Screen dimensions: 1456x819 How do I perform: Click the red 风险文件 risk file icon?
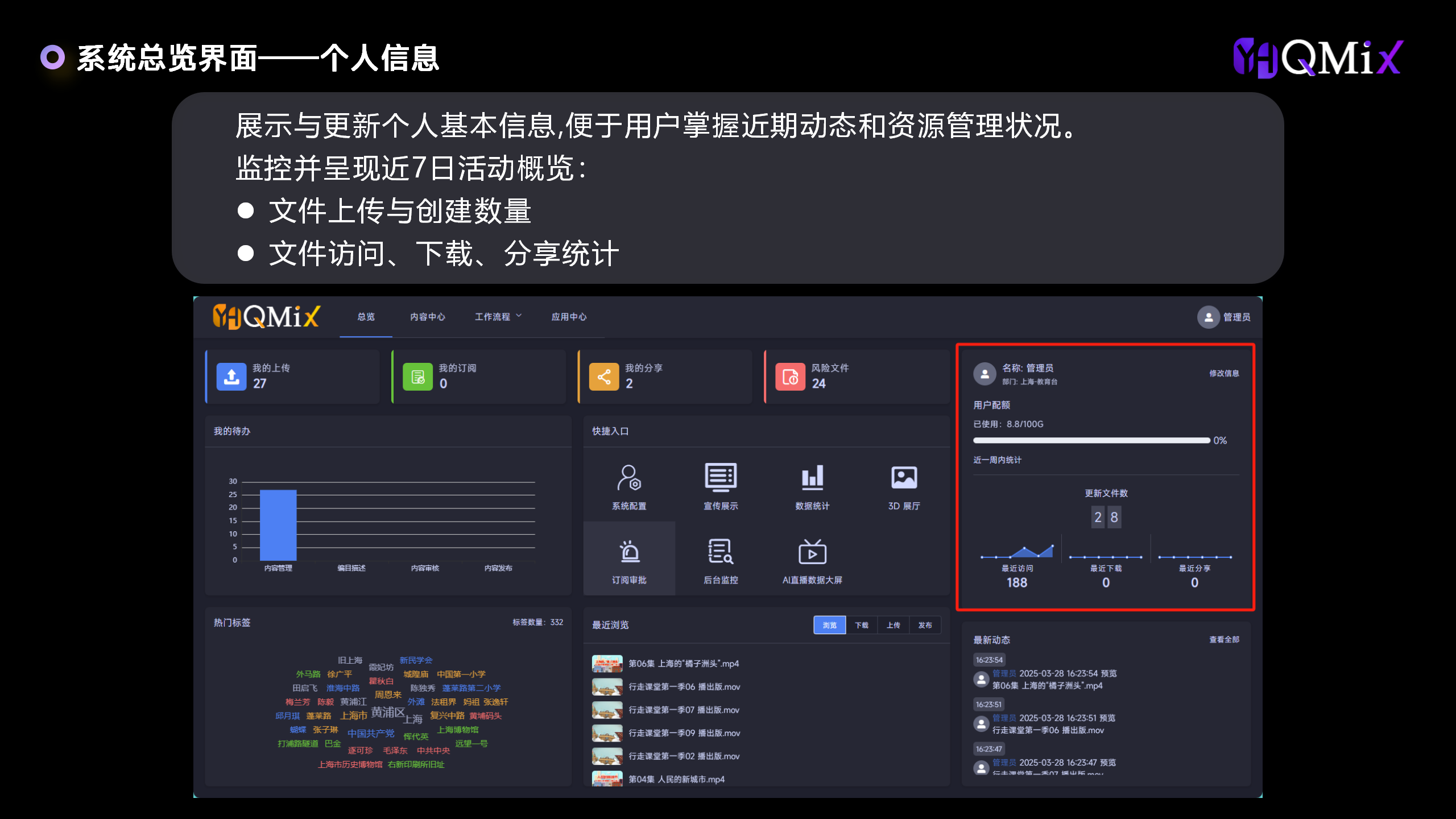click(x=790, y=377)
